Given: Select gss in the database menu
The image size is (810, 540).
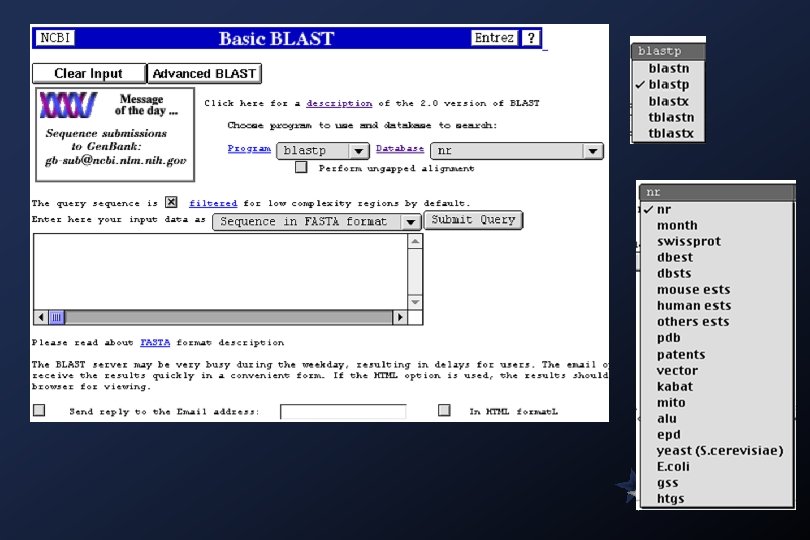Looking at the screenshot, I should pos(716,483).
